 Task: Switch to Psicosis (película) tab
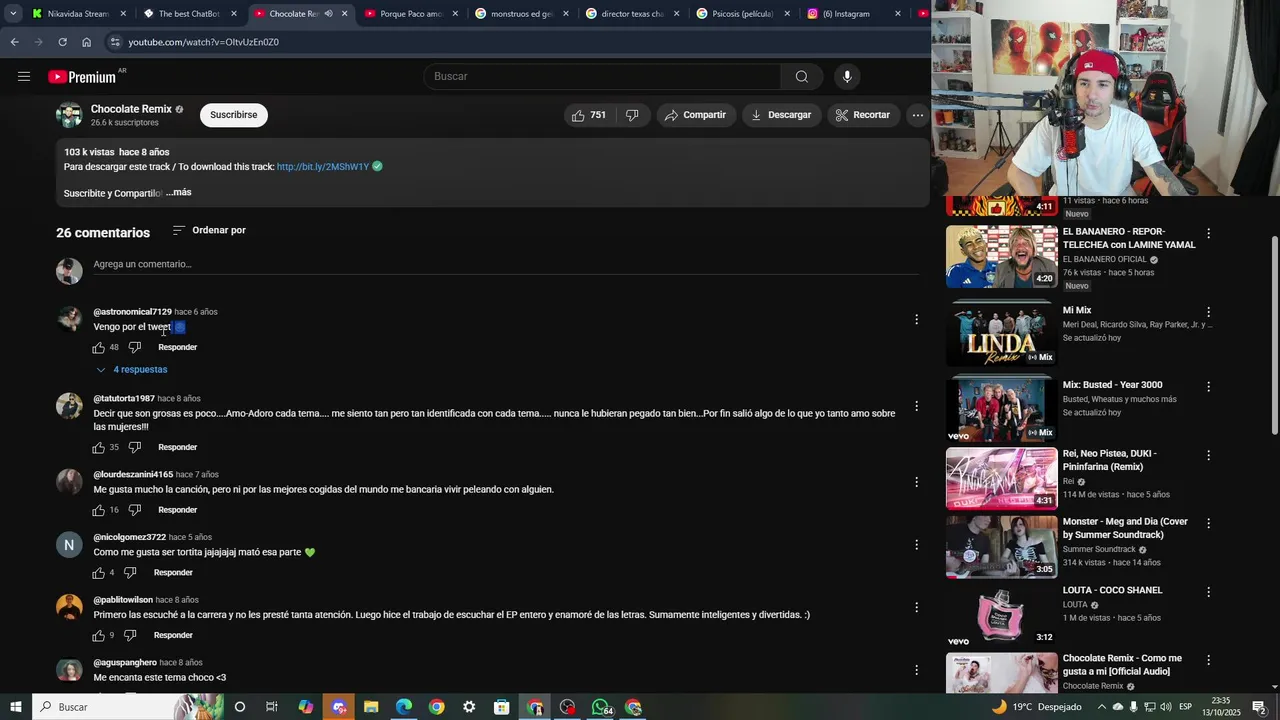743,14
